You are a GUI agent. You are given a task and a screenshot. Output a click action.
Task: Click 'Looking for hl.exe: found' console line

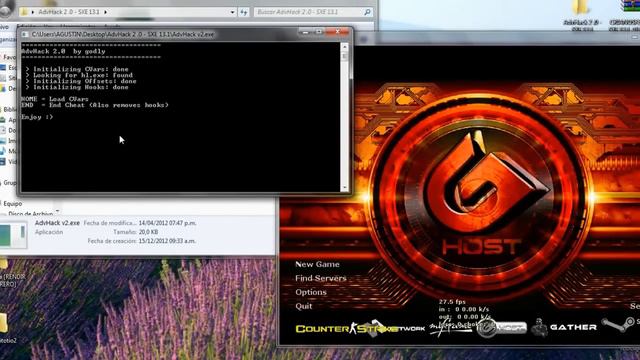(x=79, y=75)
